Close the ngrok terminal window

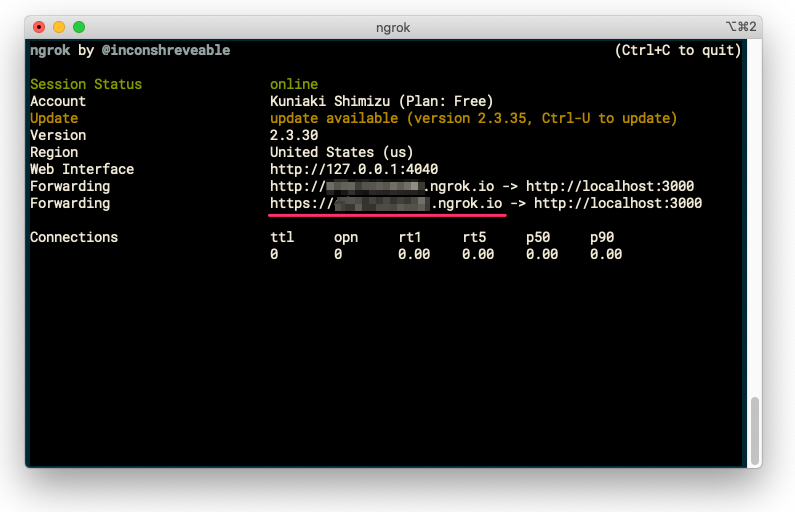[x=39, y=27]
